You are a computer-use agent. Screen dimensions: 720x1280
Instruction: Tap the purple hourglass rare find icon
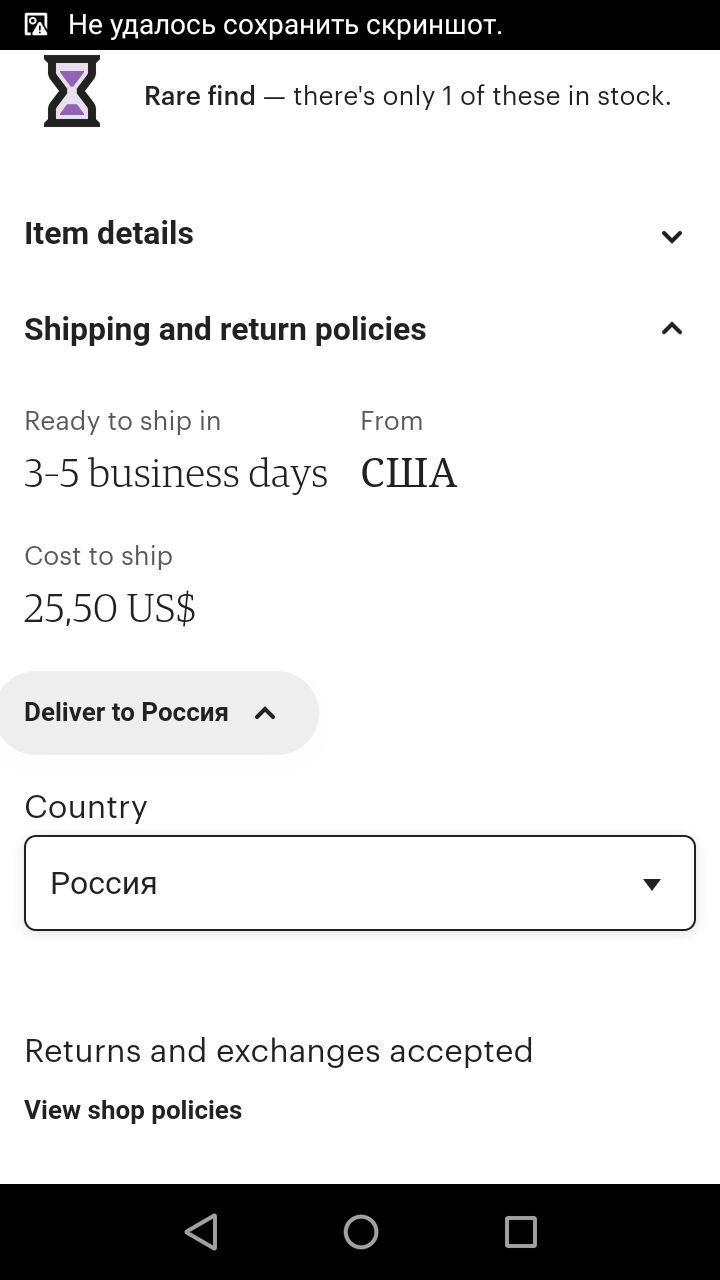(72, 91)
